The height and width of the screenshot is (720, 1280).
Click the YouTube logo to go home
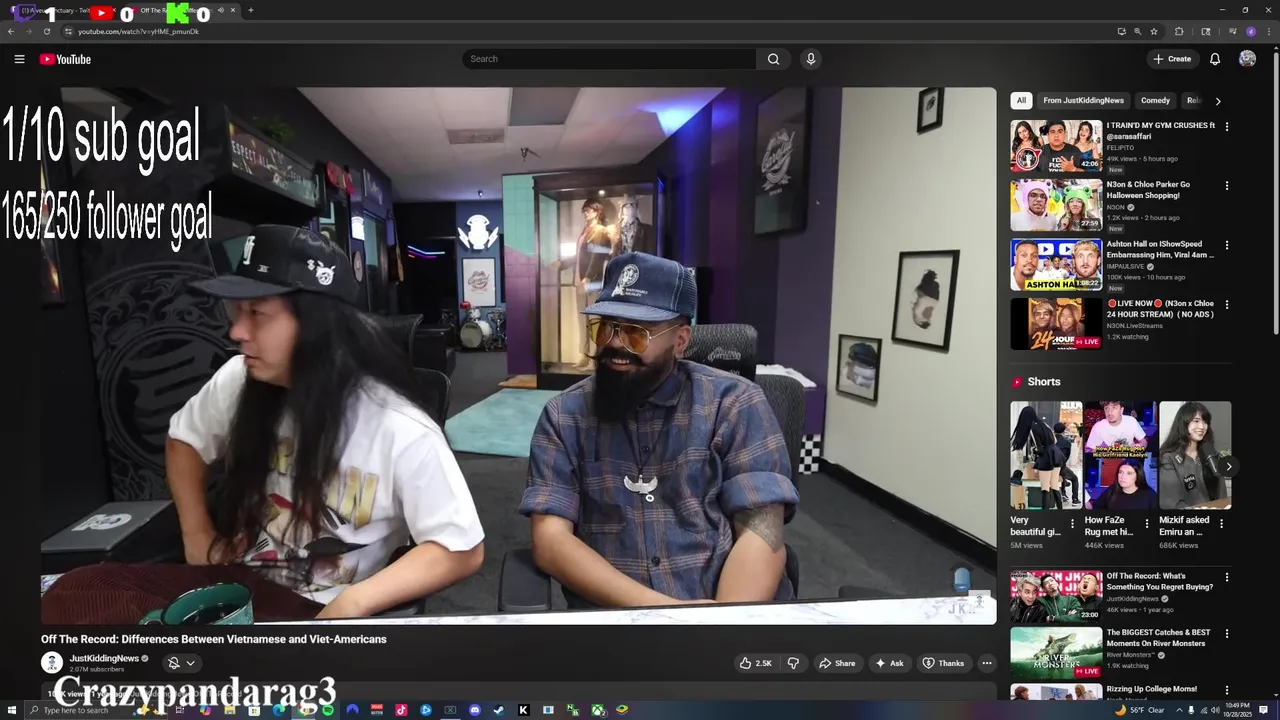(65, 59)
